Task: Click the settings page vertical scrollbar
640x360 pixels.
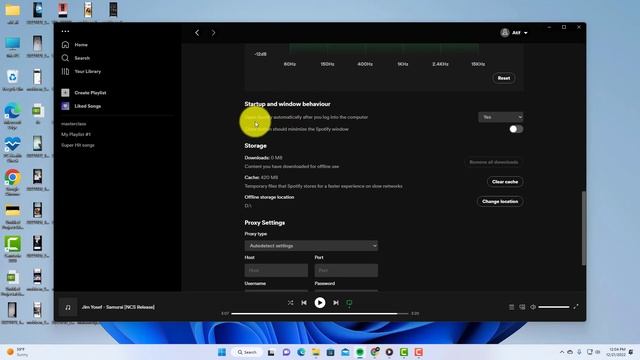Action: click(584, 228)
